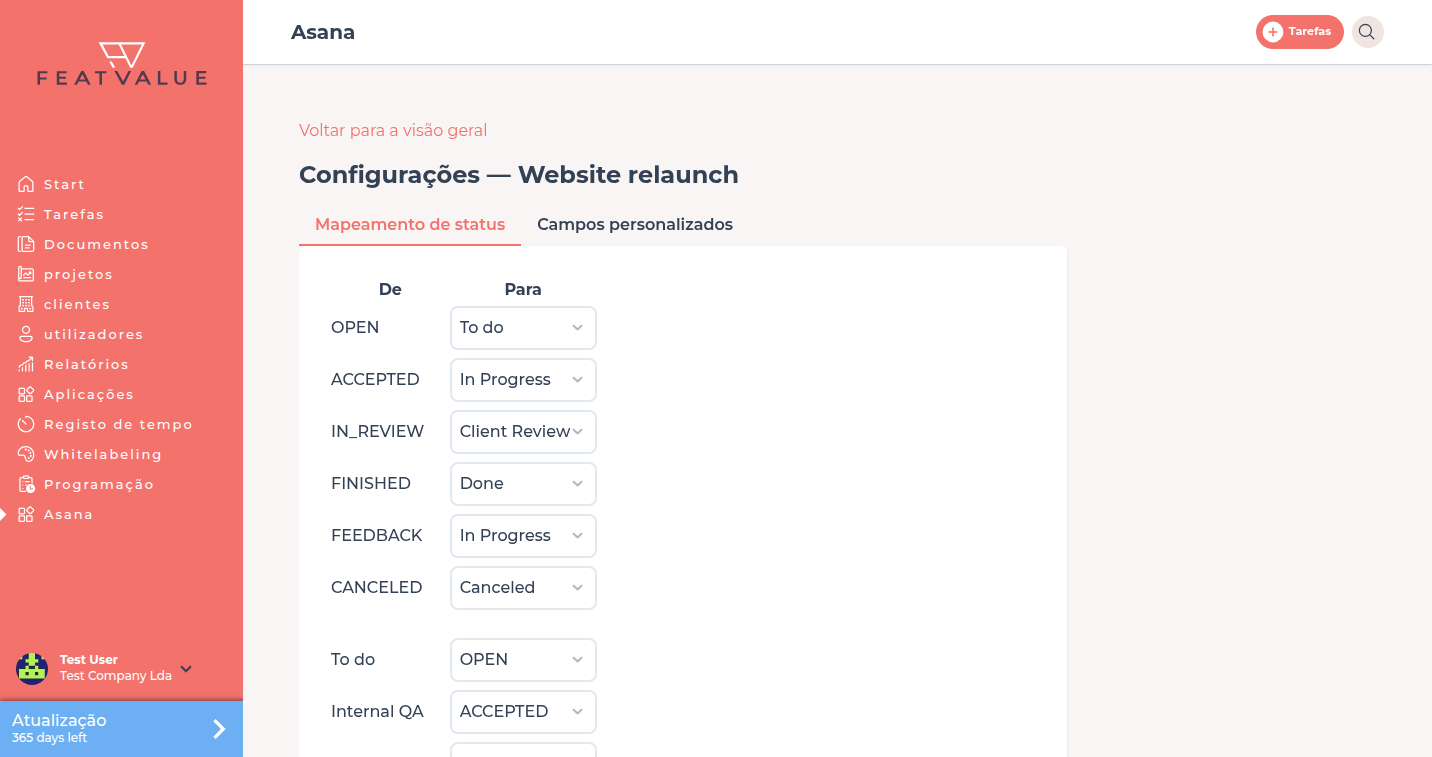Open clientes link in sidebar

[x=77, y=304]
